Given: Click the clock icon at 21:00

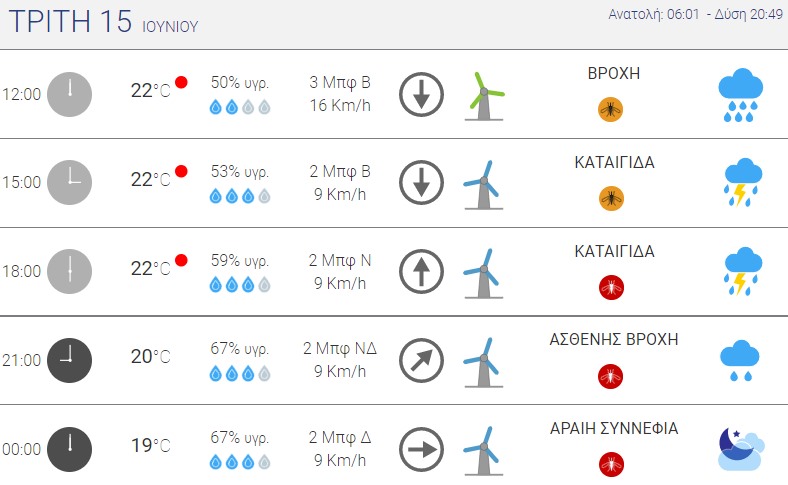Looking at the screenshot, I should coord(69,360).
